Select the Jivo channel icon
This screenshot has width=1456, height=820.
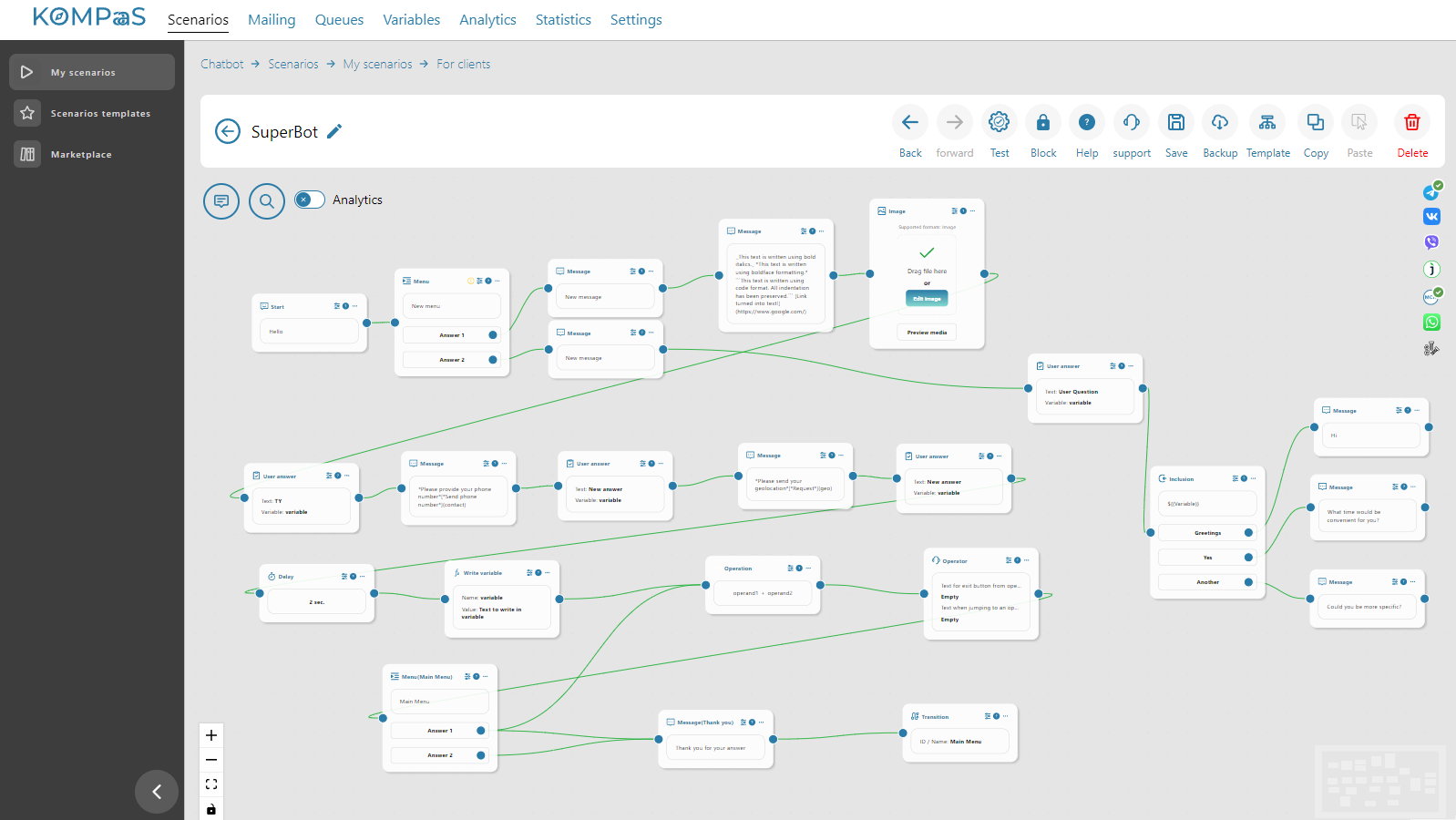[1431, 269]
